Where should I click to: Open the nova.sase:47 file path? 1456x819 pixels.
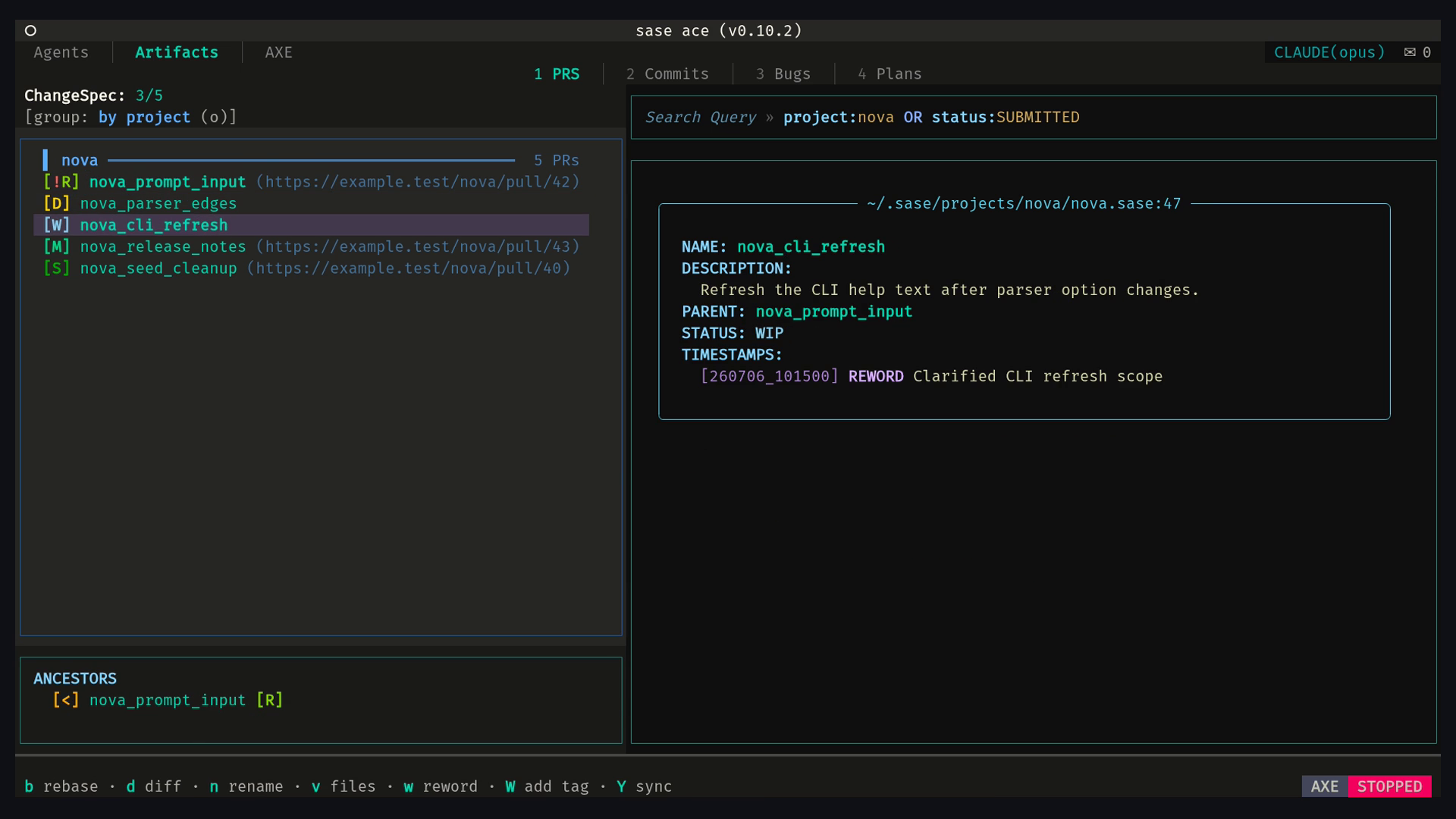point(1024,204)
